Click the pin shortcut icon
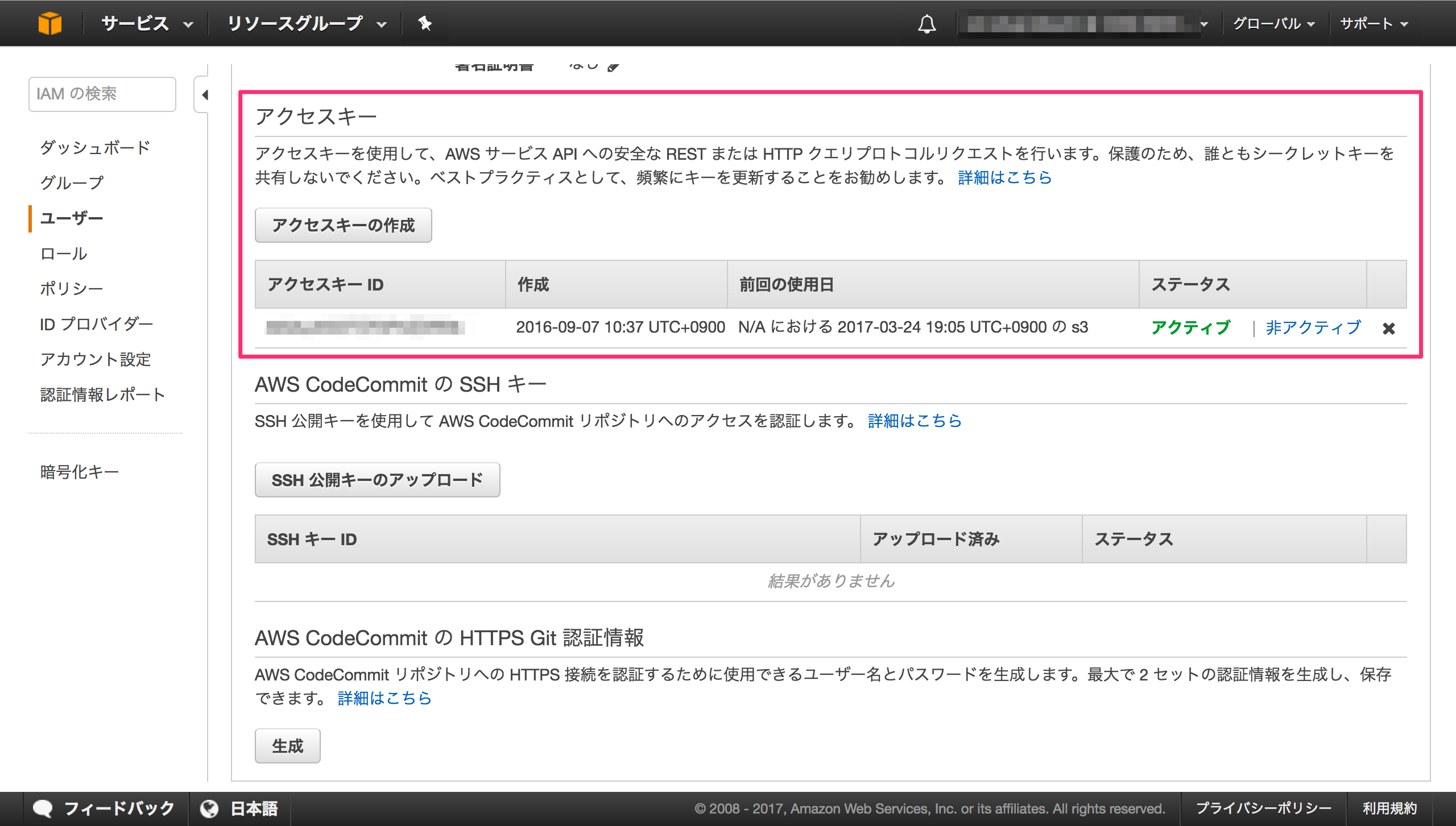The image size is (1456, 826). click(425, 23)
